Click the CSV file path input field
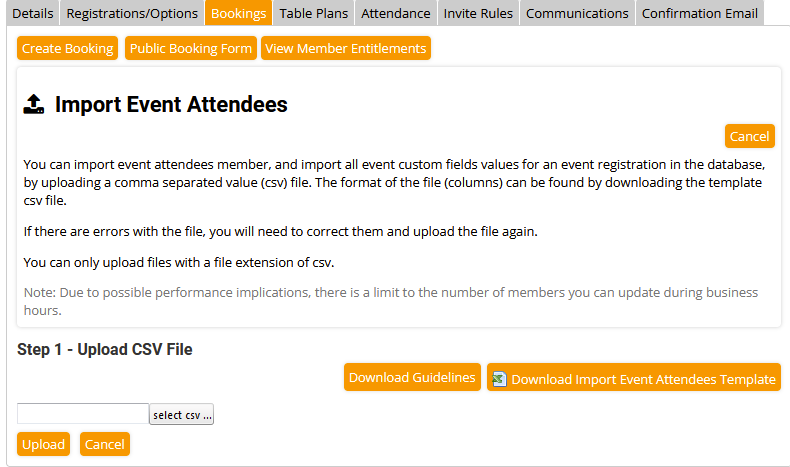The height and width of the screenshot is (467, 790). pos(83,414)
